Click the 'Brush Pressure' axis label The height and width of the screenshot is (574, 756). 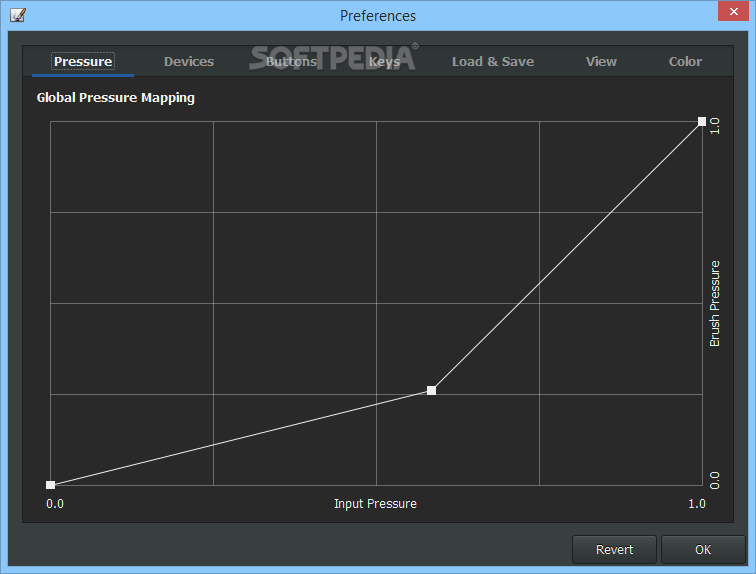[715, 304]
